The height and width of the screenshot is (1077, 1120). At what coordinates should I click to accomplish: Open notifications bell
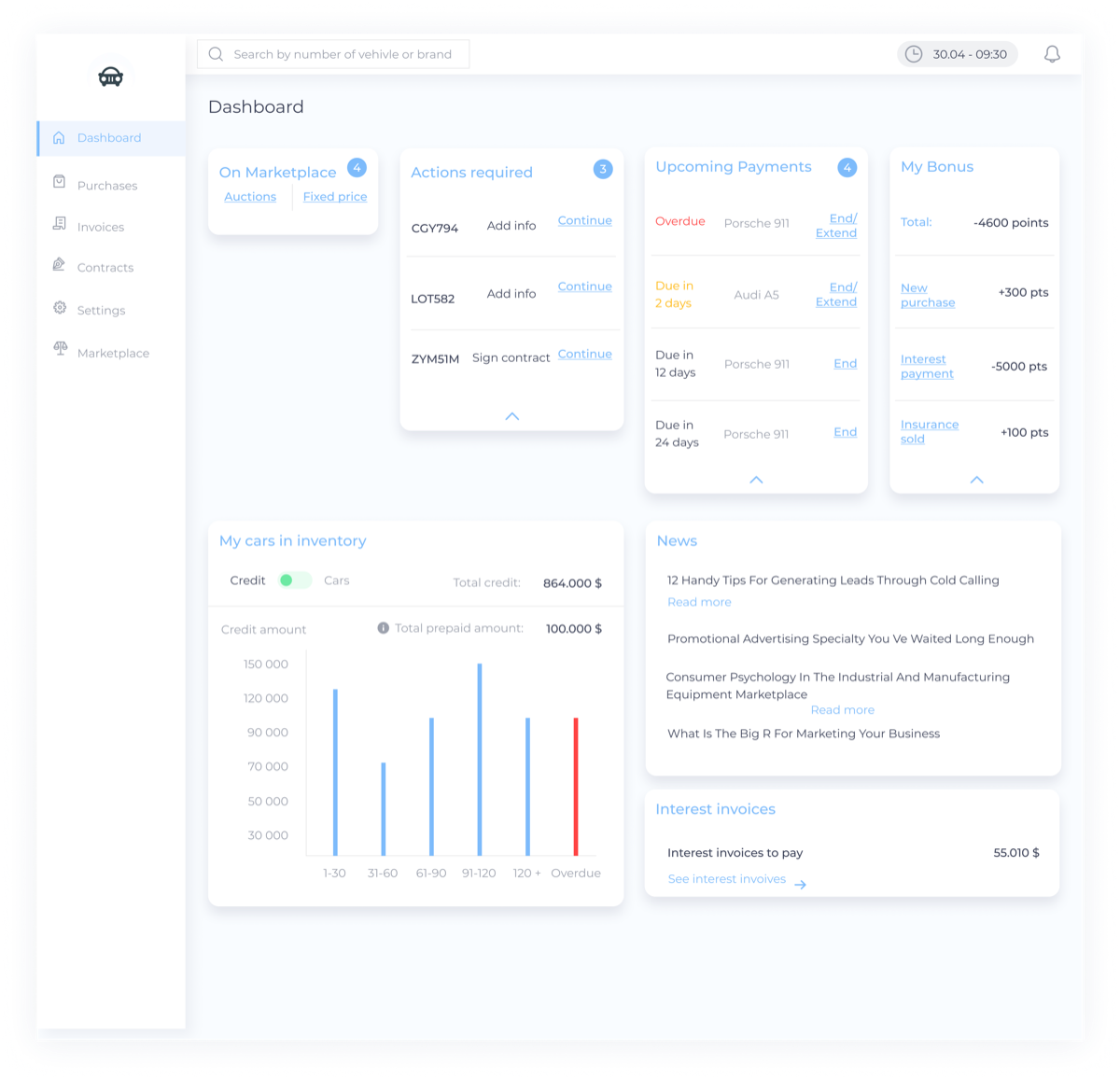pyautogui.click(x=1052, y=54)
